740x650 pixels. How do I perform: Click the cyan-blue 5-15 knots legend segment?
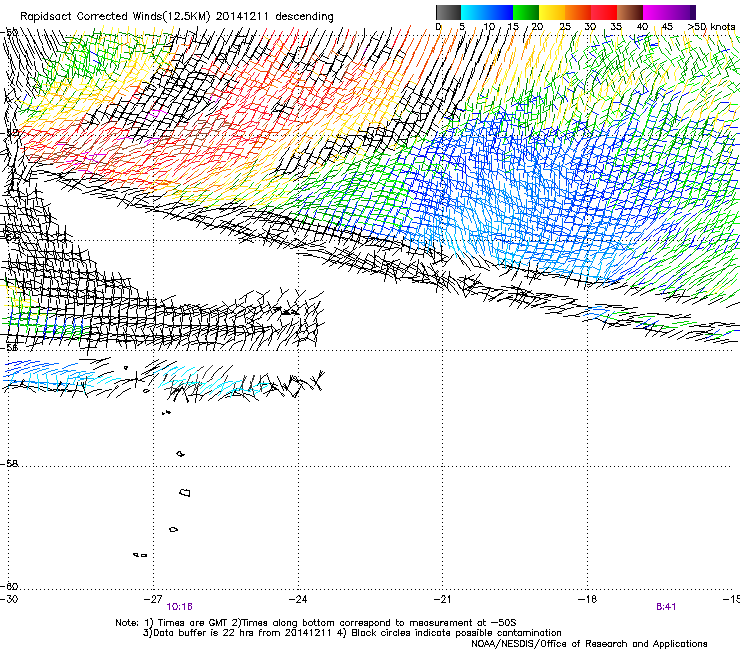click(x=487, y=12)
